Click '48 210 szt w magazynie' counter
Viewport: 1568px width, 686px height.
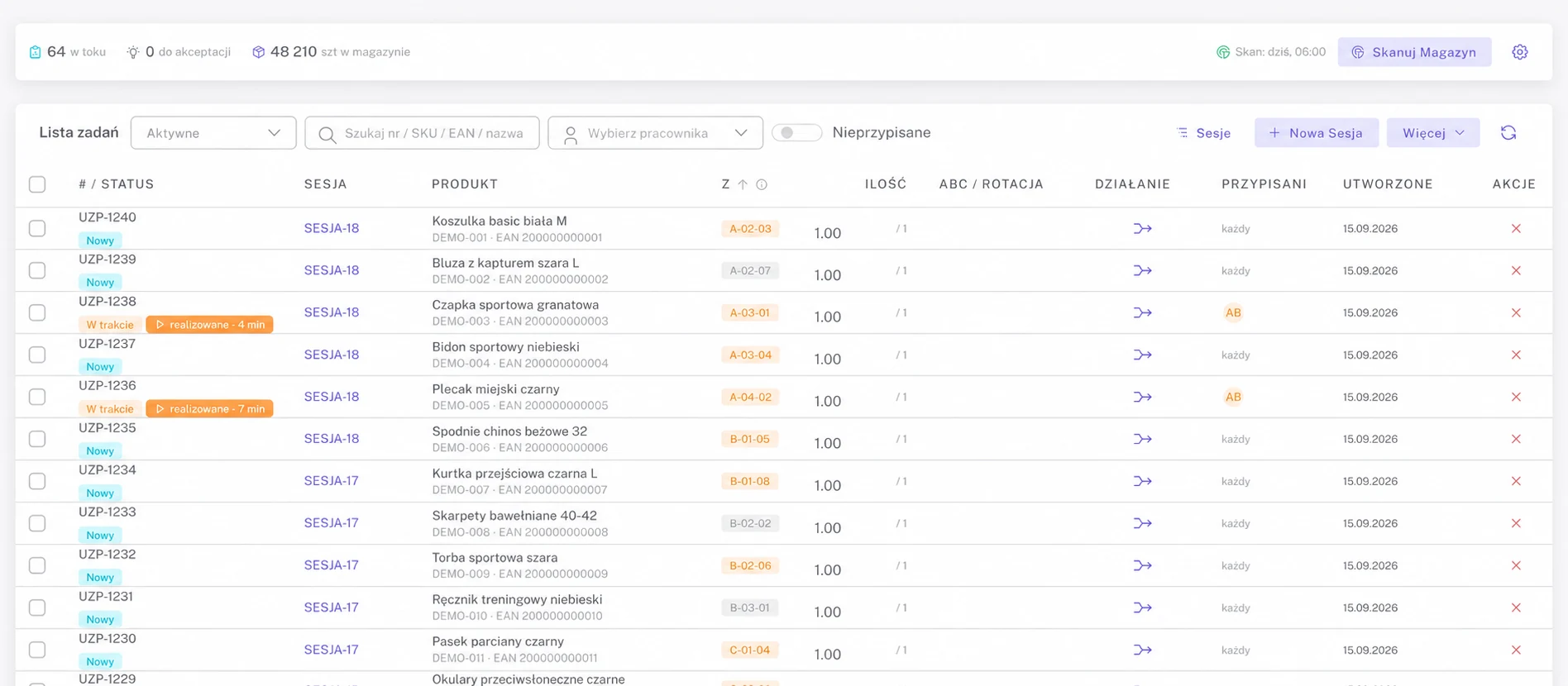coord(331,52)
